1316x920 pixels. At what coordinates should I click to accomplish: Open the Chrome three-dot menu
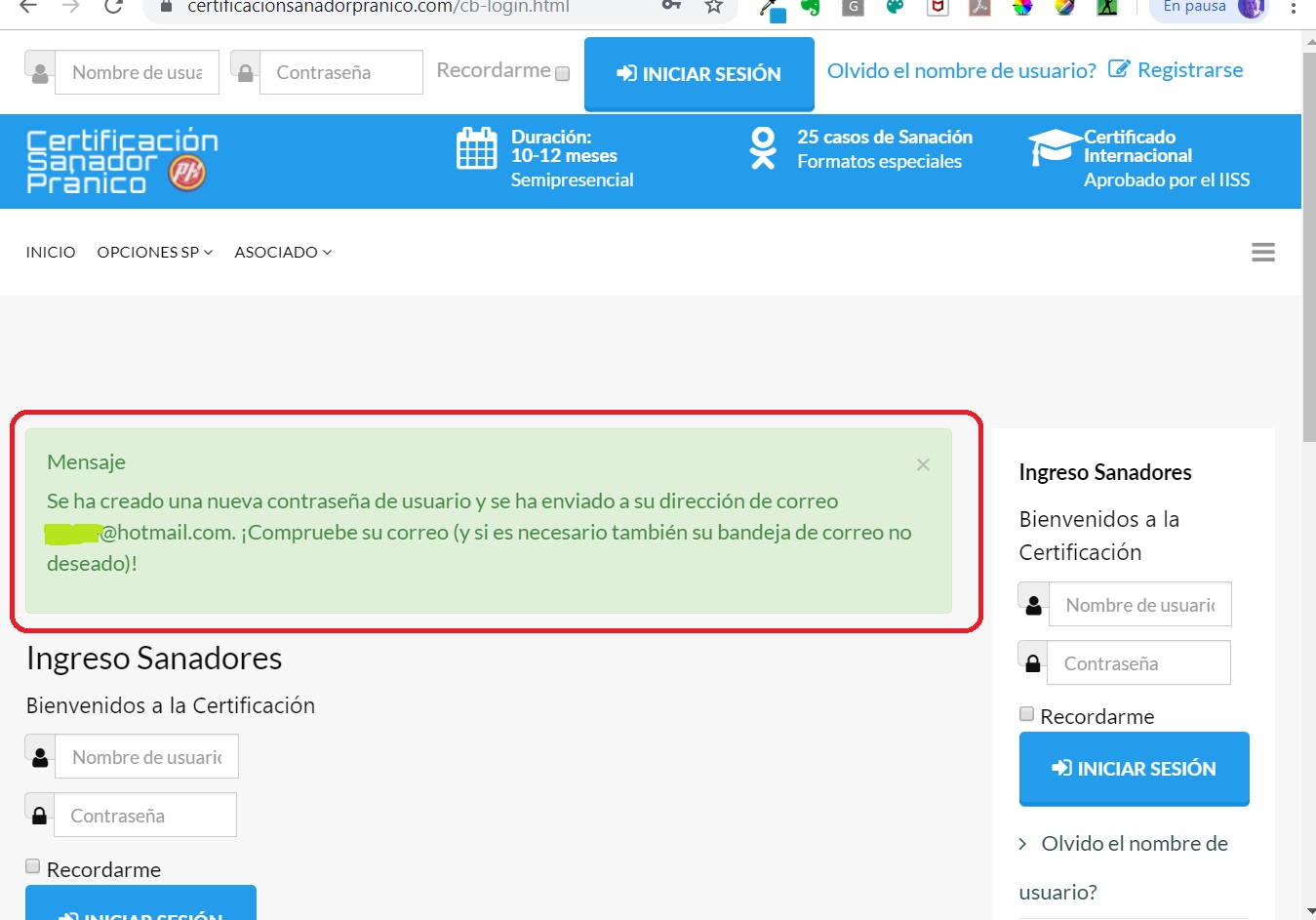click(x=1294, y=8)
